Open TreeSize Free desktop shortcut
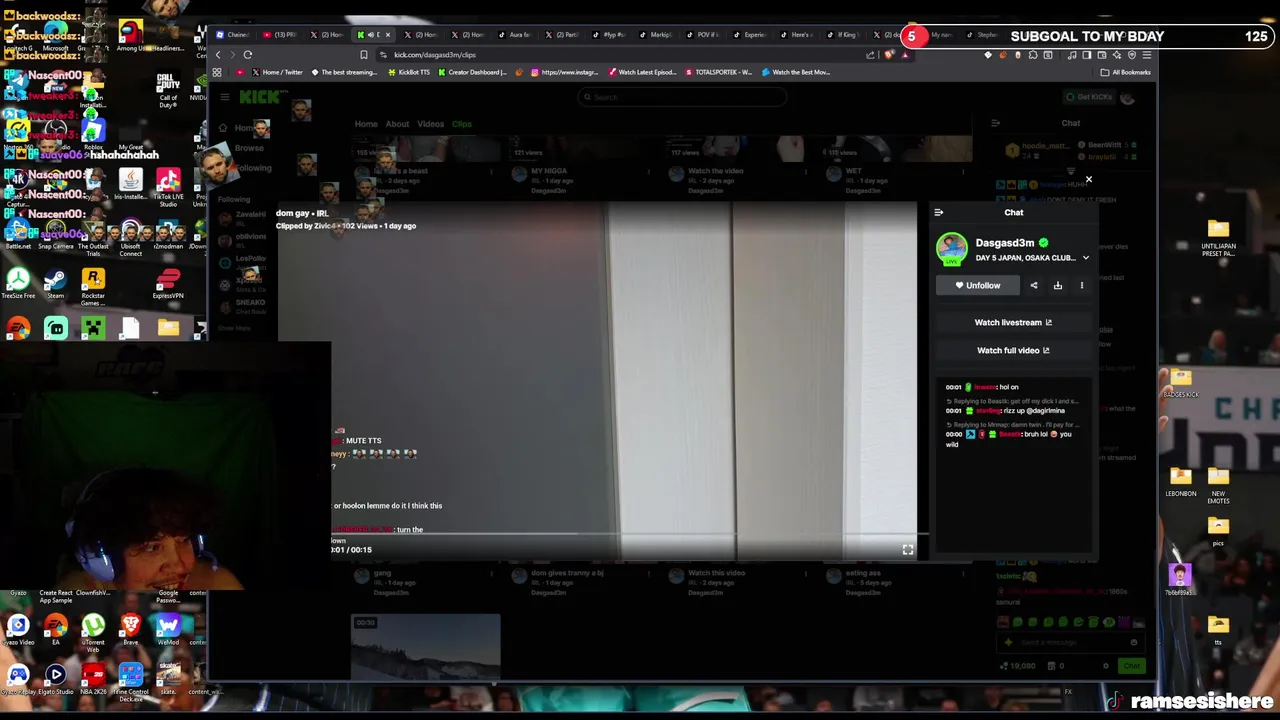The width and height of the screenshot is (1280, 720). (18, 284)
